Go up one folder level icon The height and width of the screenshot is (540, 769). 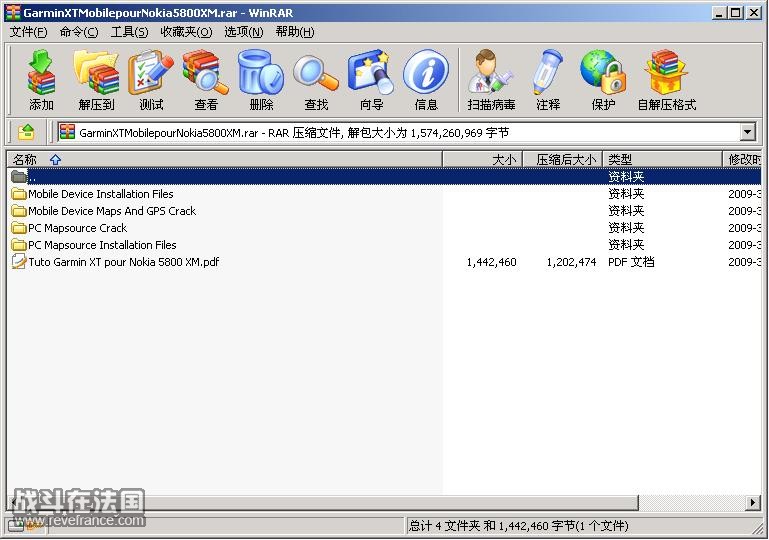tap(26, 132)
